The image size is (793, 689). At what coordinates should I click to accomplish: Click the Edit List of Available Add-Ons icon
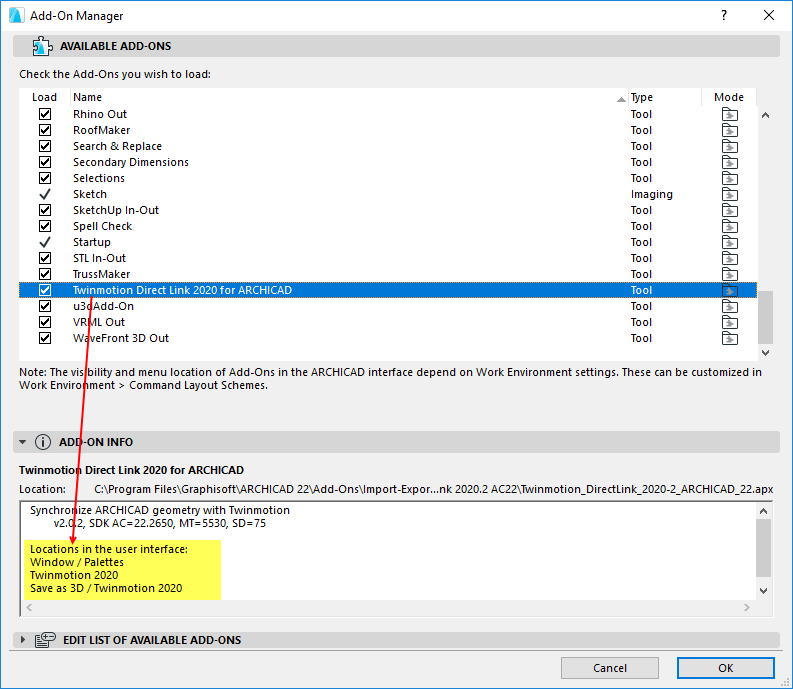(x=45, y=640)
